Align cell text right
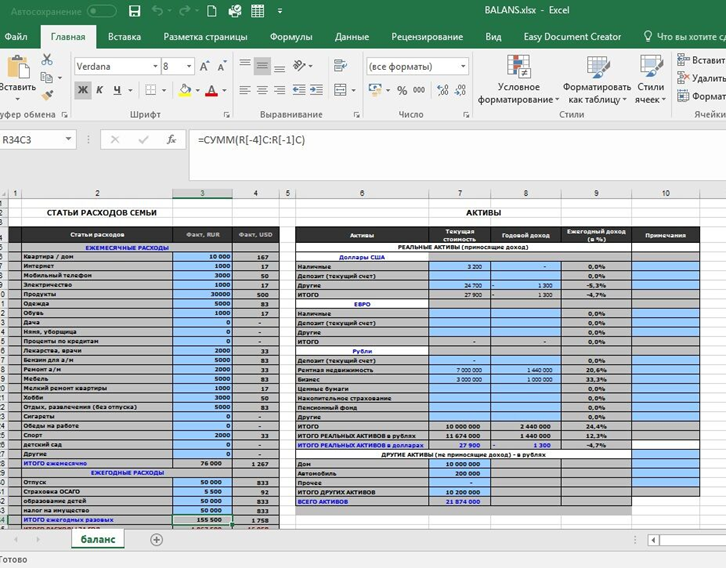This screenshot has width=726, height=568. [x=280, y=90]
